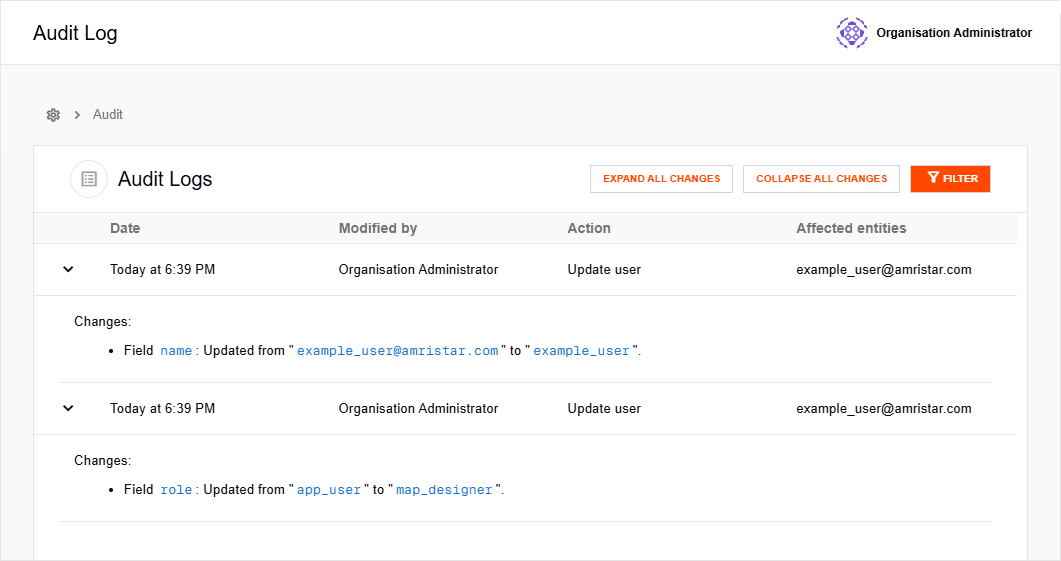
Task: Click the settings gear breadcrumb icon
Action: pyautogui.click(x=53, y=115)
